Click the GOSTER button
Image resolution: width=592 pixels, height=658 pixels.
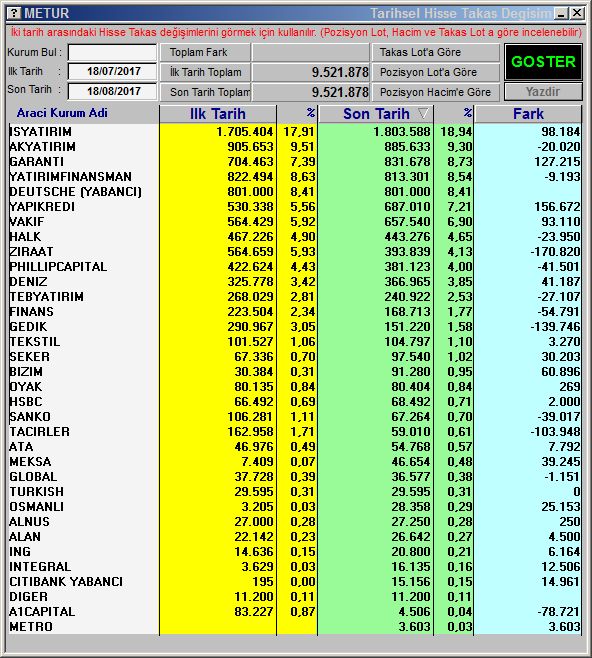(543, 62)
